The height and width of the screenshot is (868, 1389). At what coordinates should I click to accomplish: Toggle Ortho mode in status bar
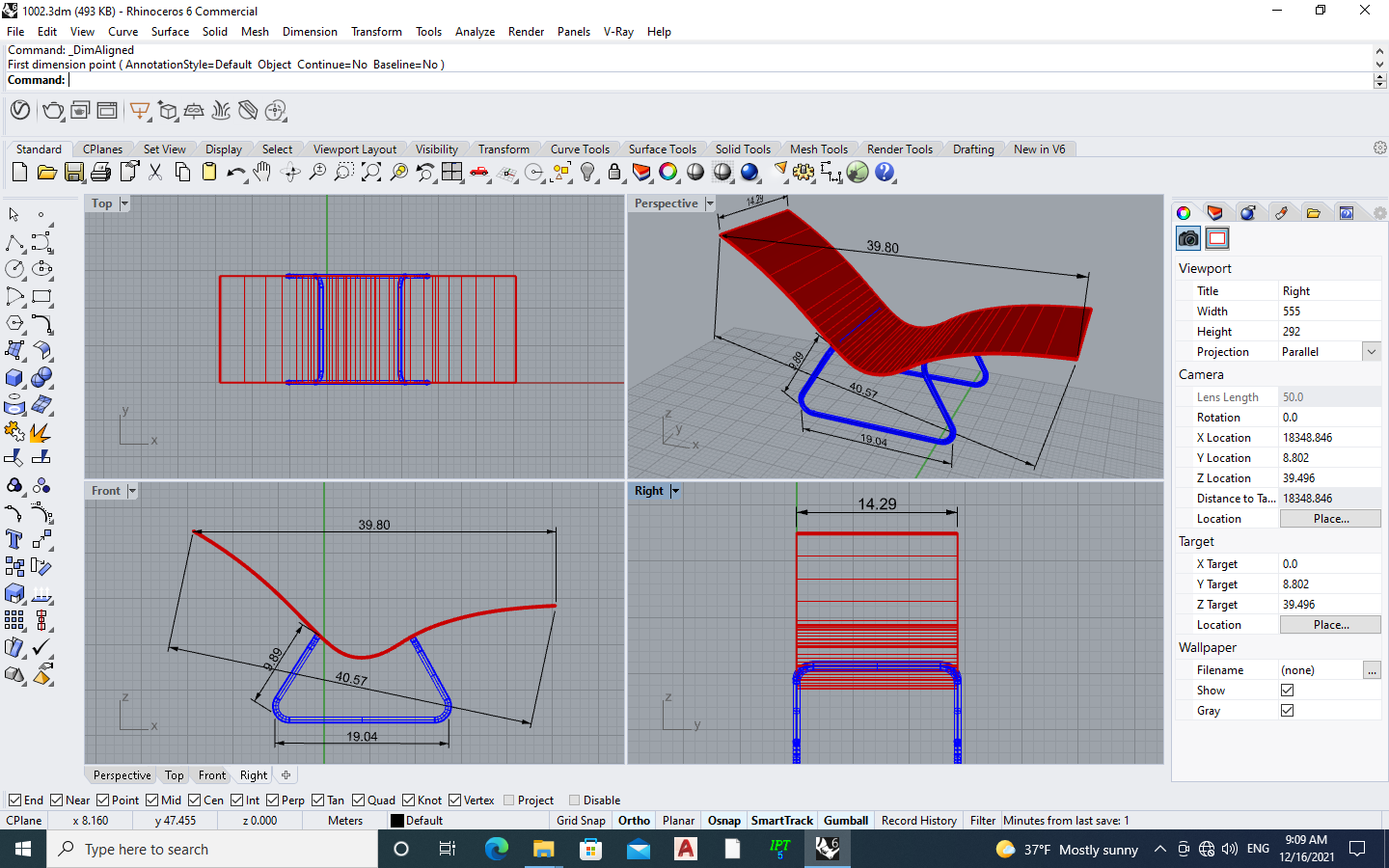click(x=634, y=821)
